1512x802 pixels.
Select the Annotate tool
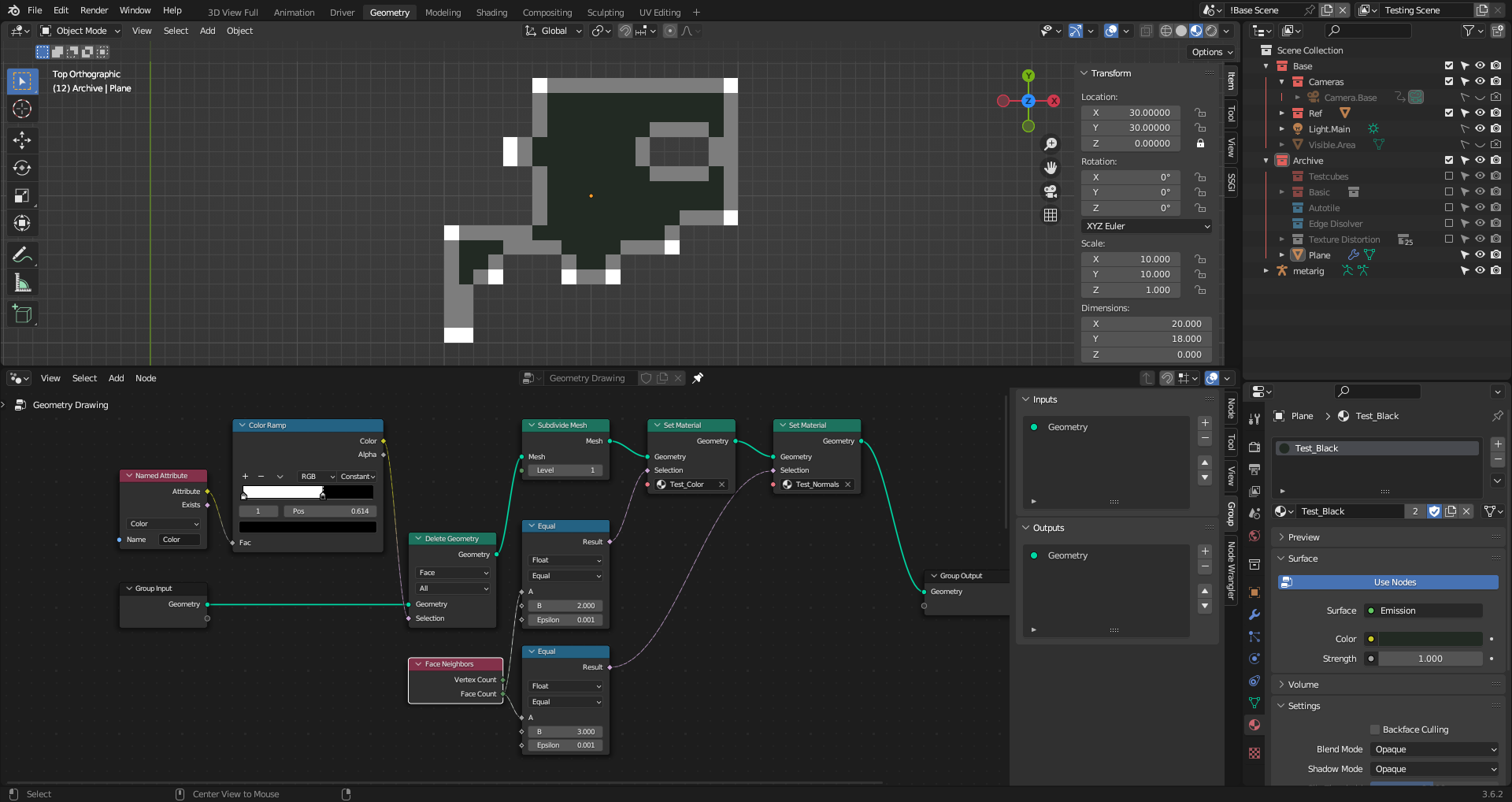22,254
